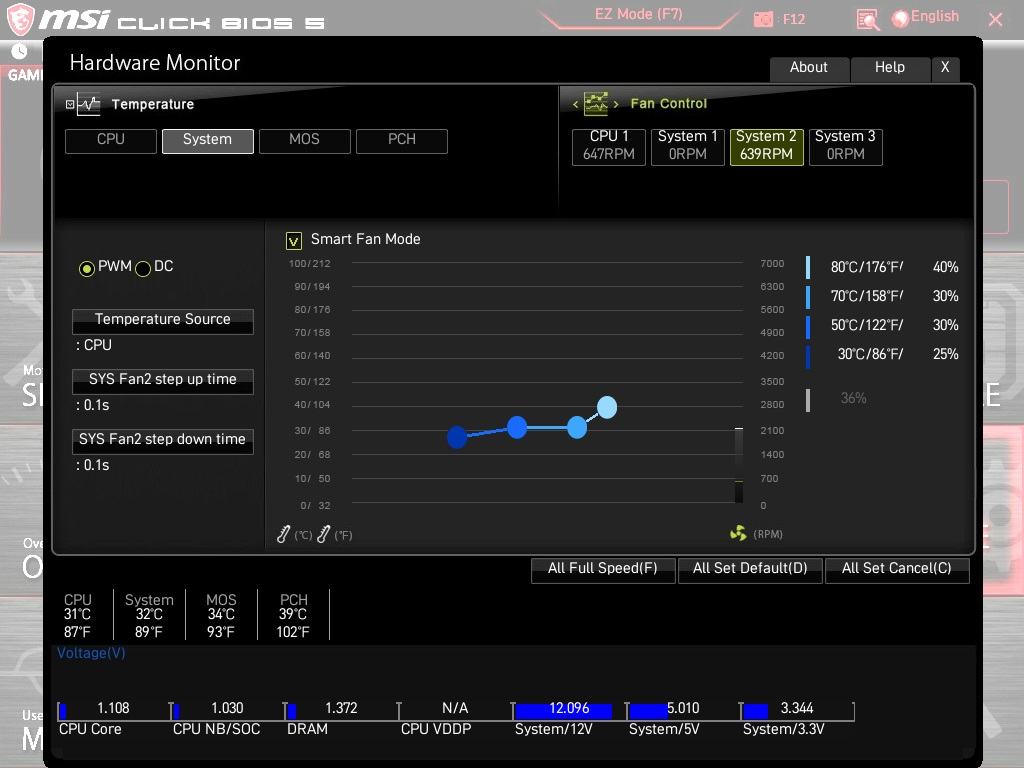Click the 80°C/176°F 40% setpoint
This screenshot has width=1024, height=768.
[882, 267]
